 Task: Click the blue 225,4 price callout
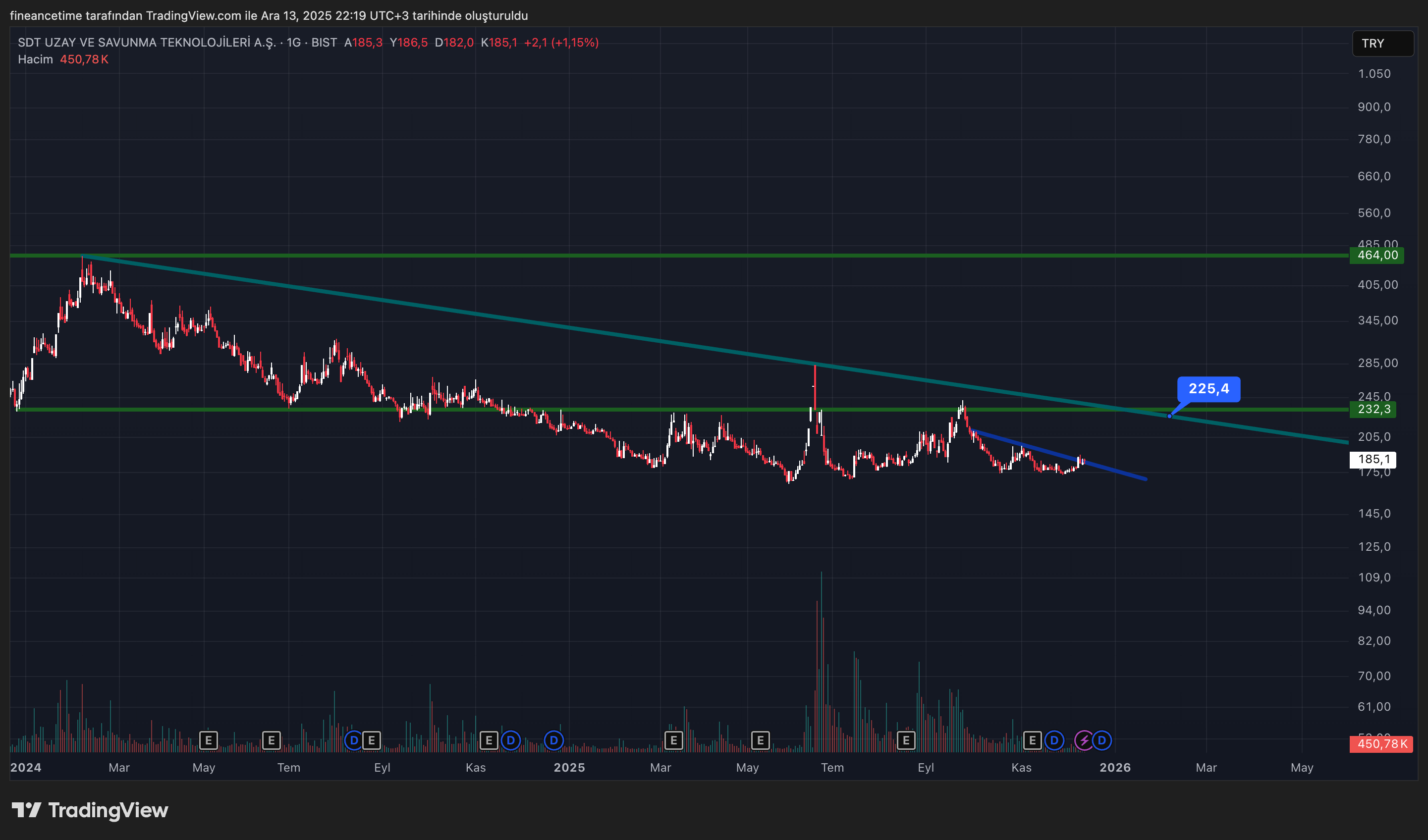pyautogui.click(x=1208, y=389)
